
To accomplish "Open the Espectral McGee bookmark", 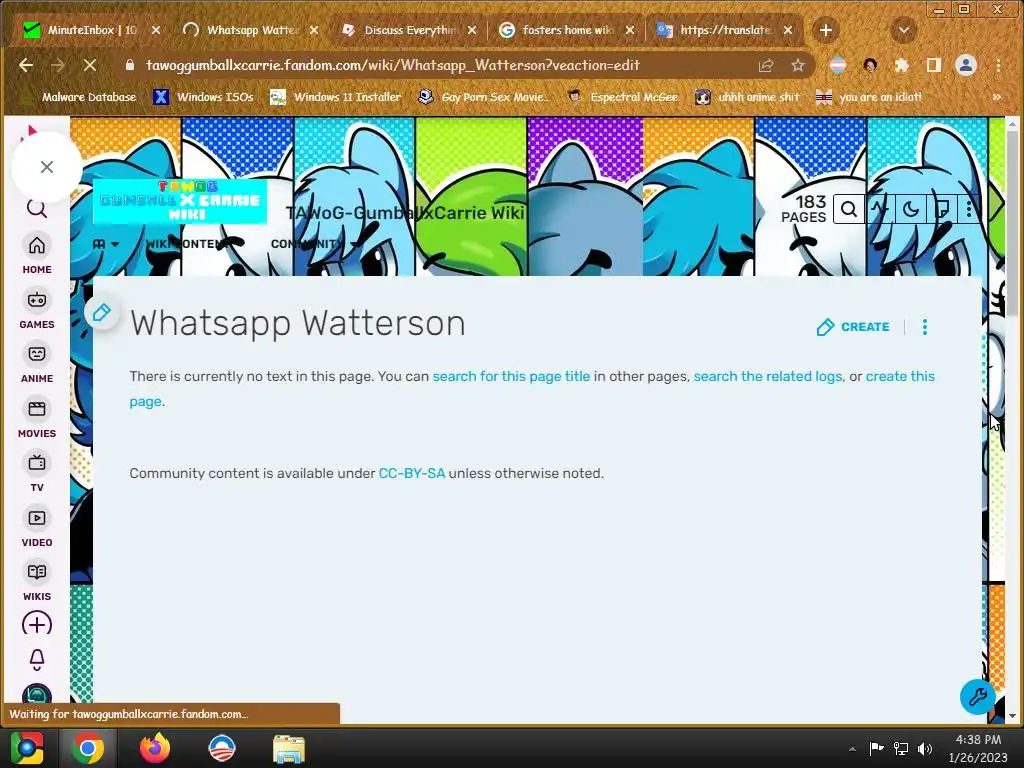I will 623,97.
